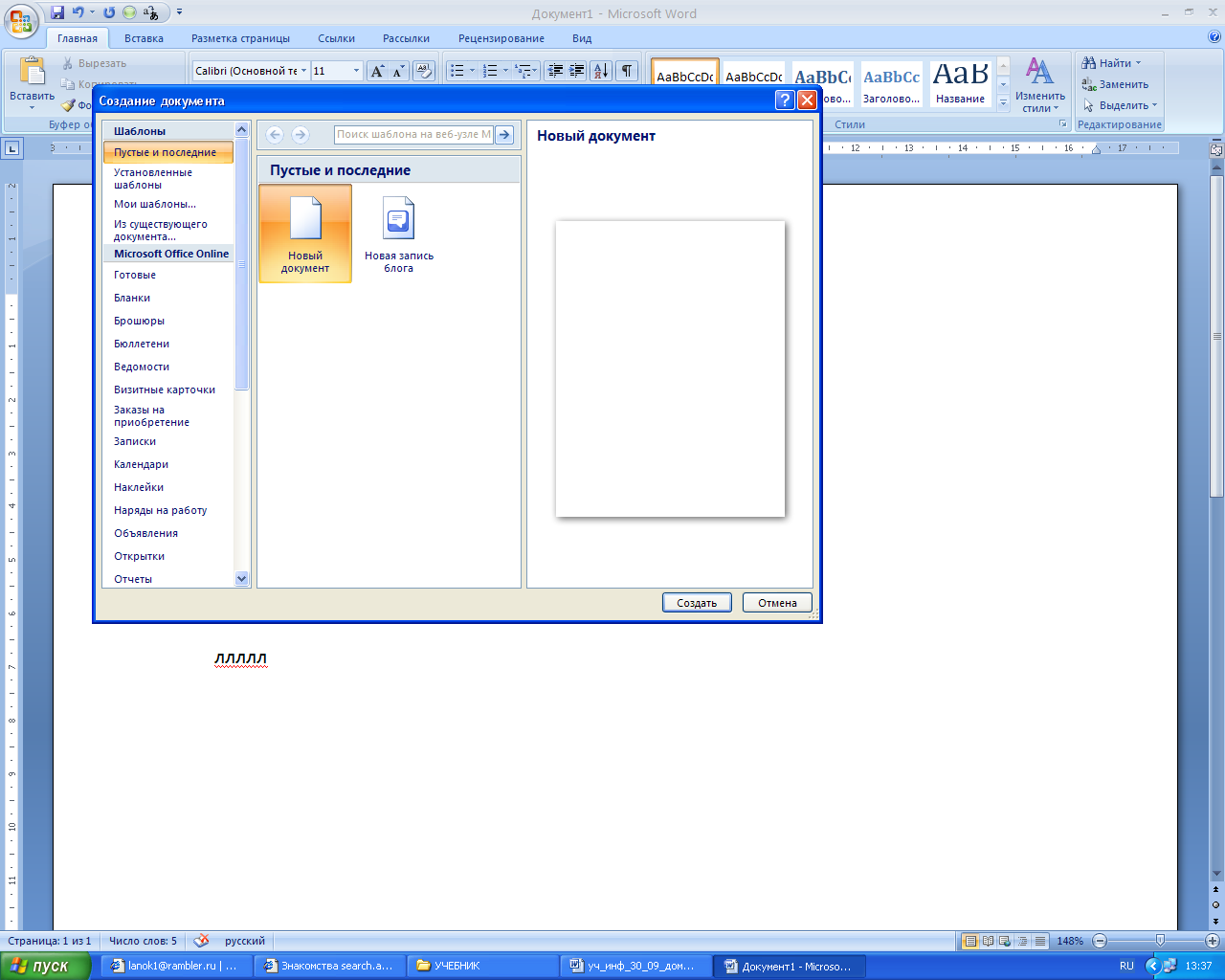Select Установленные шаблоны category
This screenshot has width=1225, height=980.
(168, 179)
